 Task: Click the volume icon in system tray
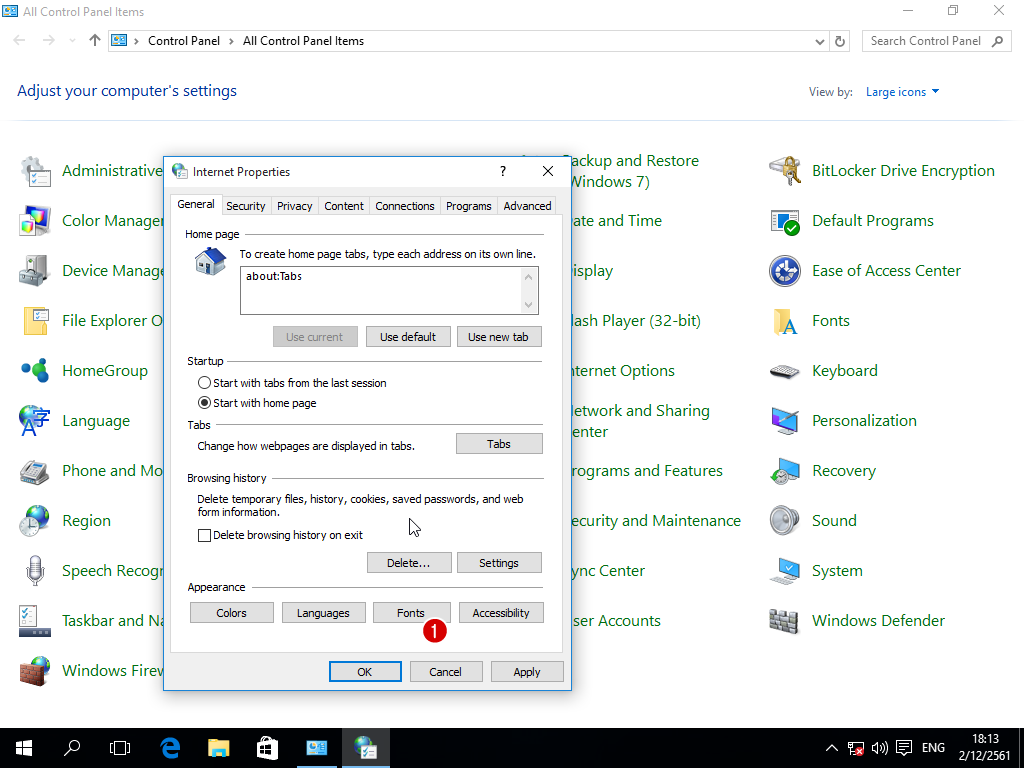pos(879,748)
